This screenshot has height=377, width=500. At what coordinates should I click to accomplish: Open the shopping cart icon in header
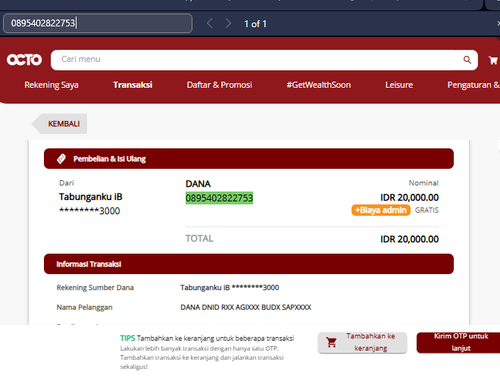(493, 60)
